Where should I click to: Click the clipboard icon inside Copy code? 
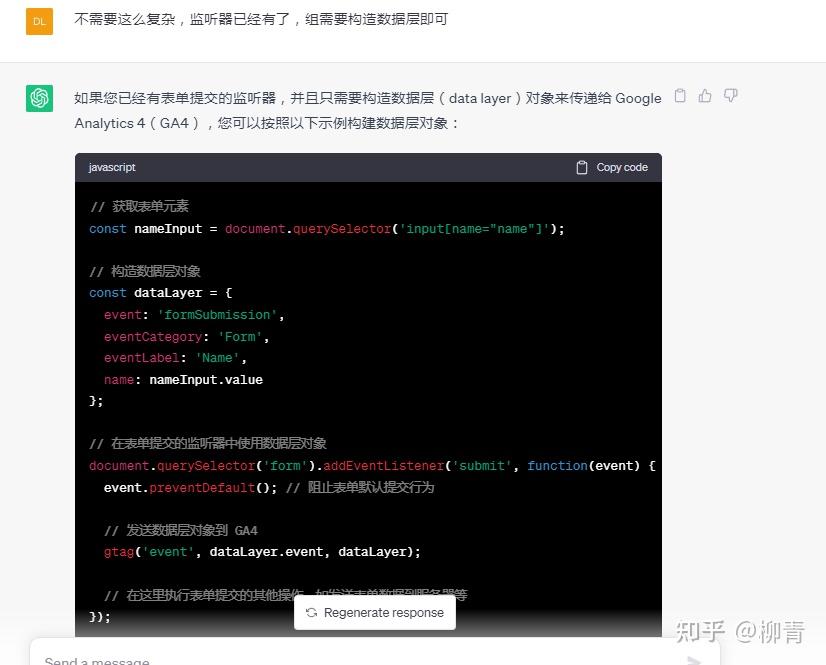click(580, 167)
